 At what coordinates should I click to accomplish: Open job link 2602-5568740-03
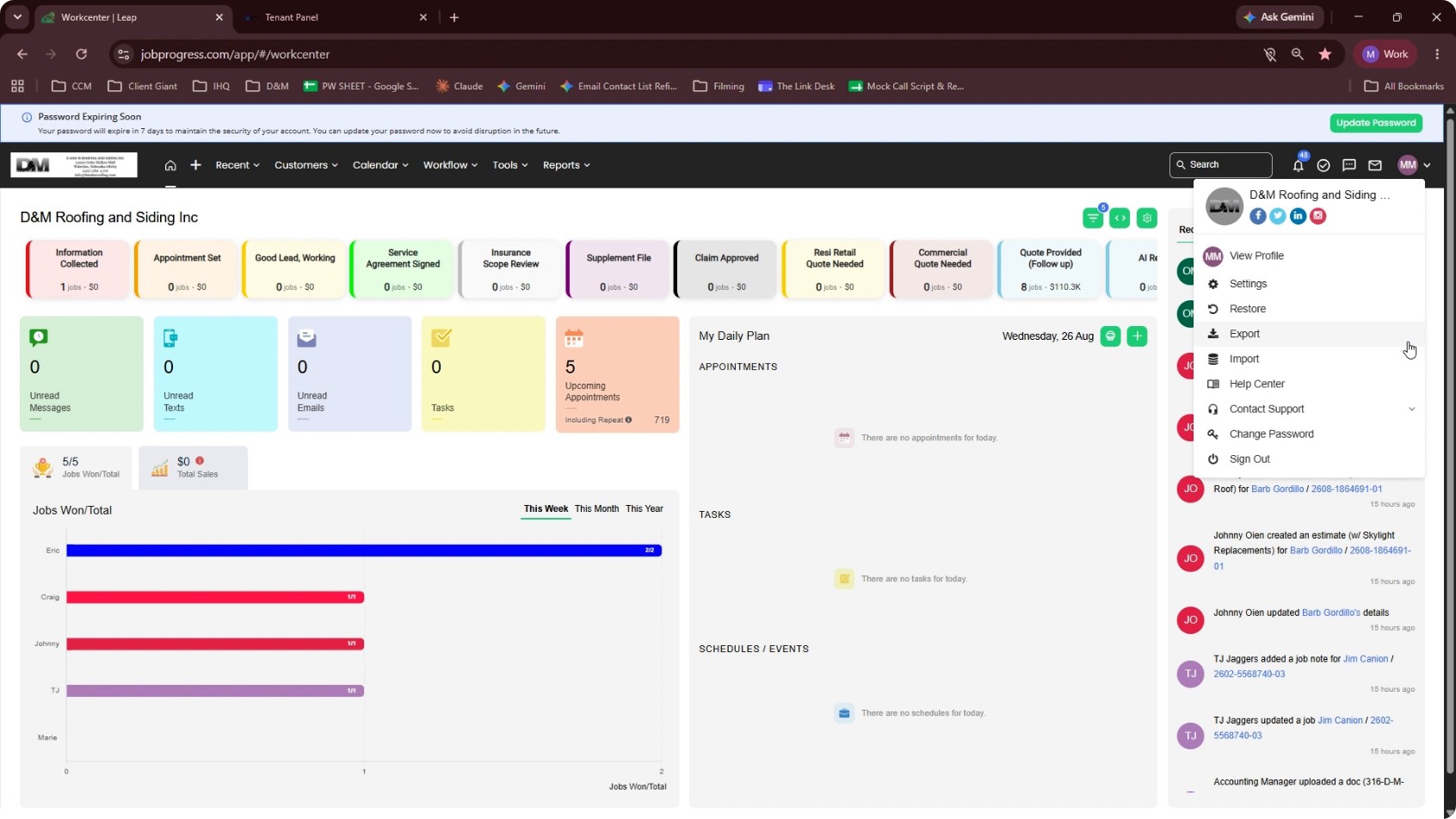pyautogui.click(x=1249, y=674)
